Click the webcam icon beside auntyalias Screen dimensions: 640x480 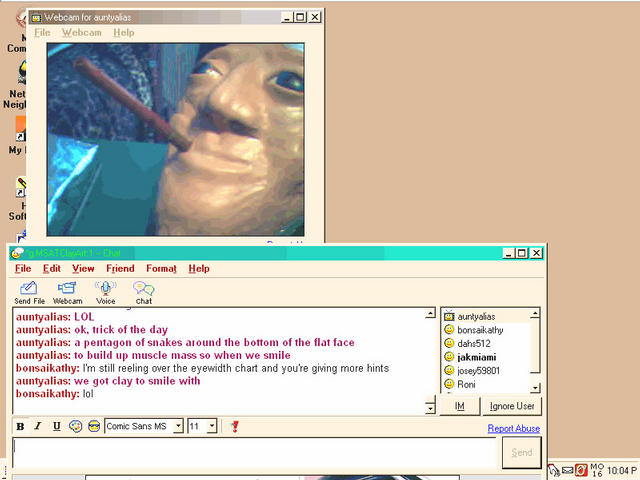[x=449, y=316]
